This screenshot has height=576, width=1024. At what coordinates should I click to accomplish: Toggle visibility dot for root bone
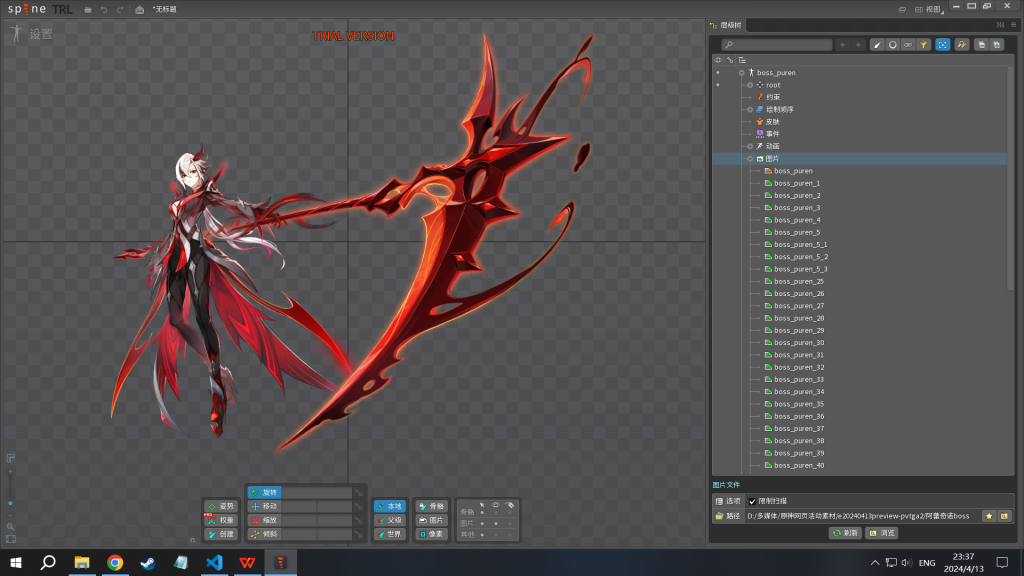(718, 85)
